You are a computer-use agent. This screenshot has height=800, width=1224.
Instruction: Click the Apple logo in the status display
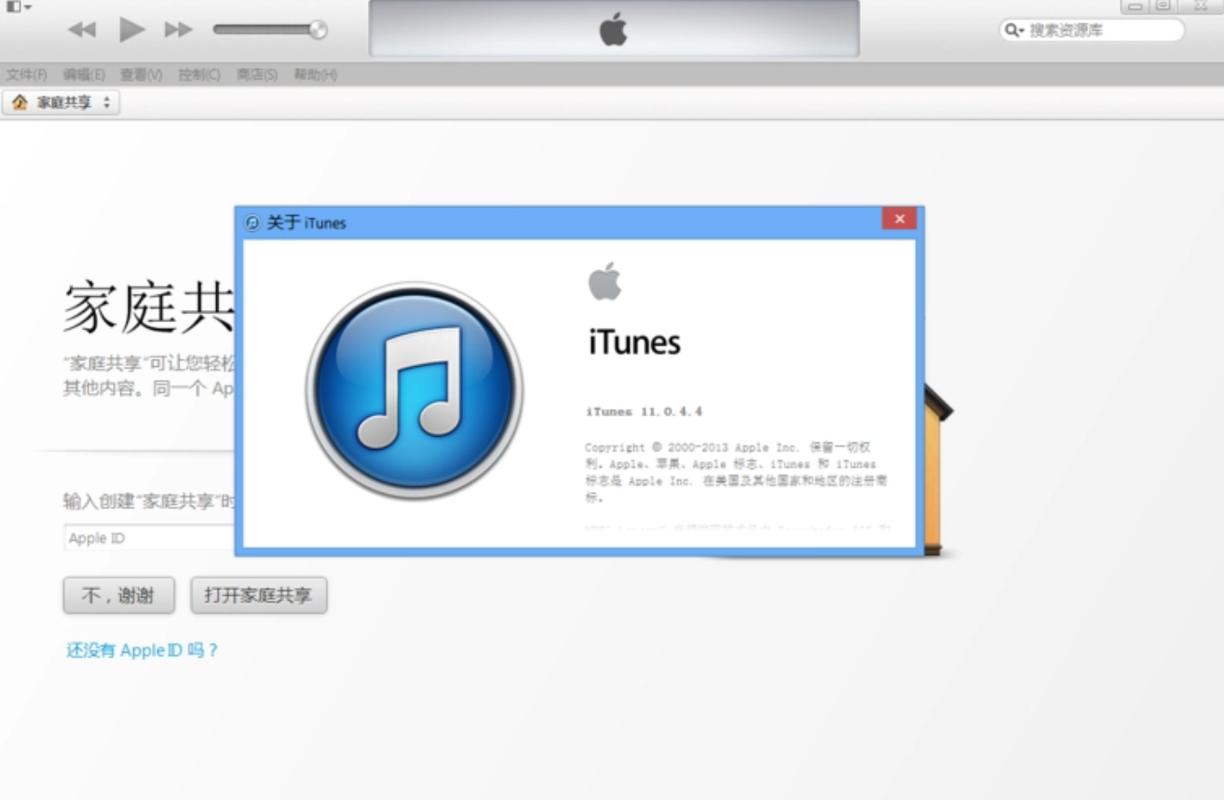click(613, 29)
